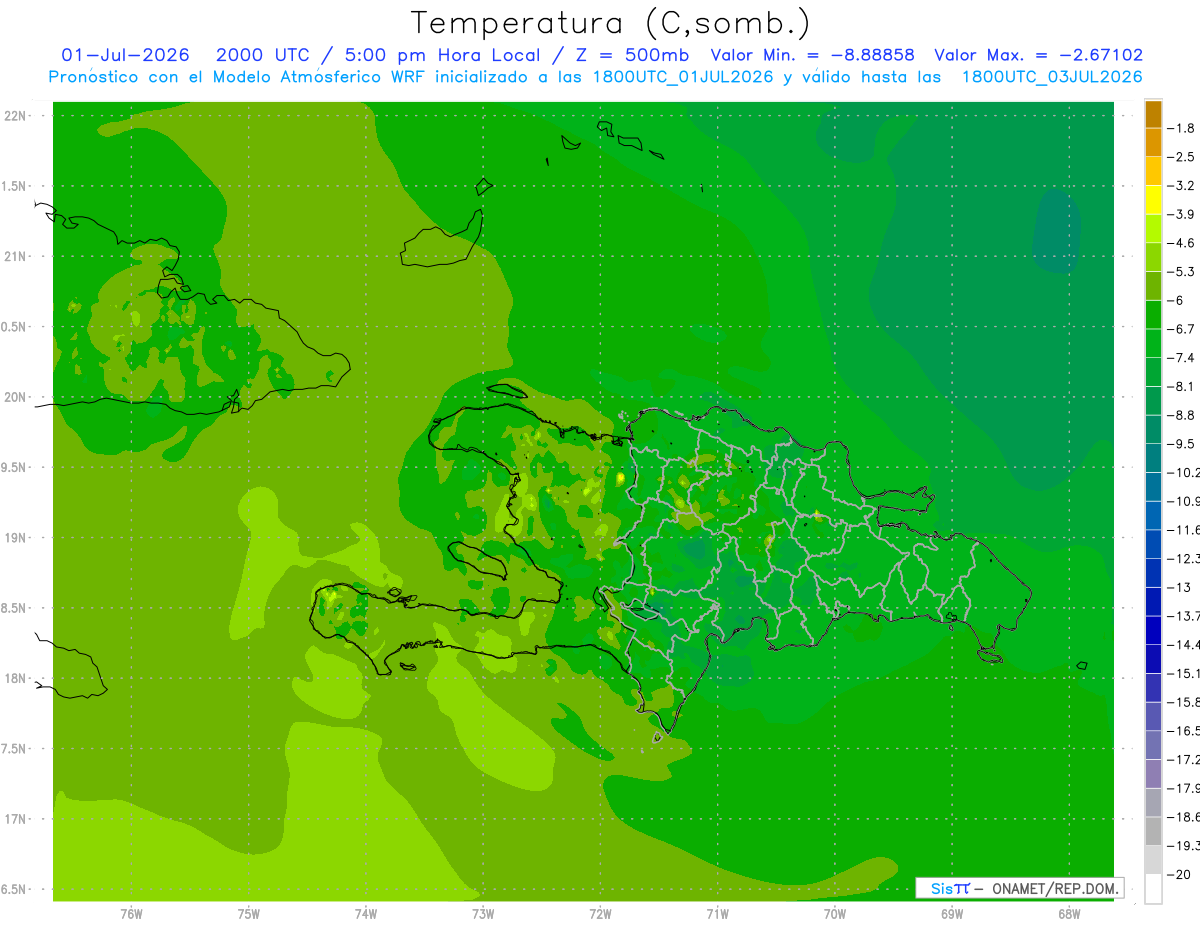The width and height of the screenshot is (1200, 927).
Task: Click the "2000 UTC" time label
Action: point(263,55)
